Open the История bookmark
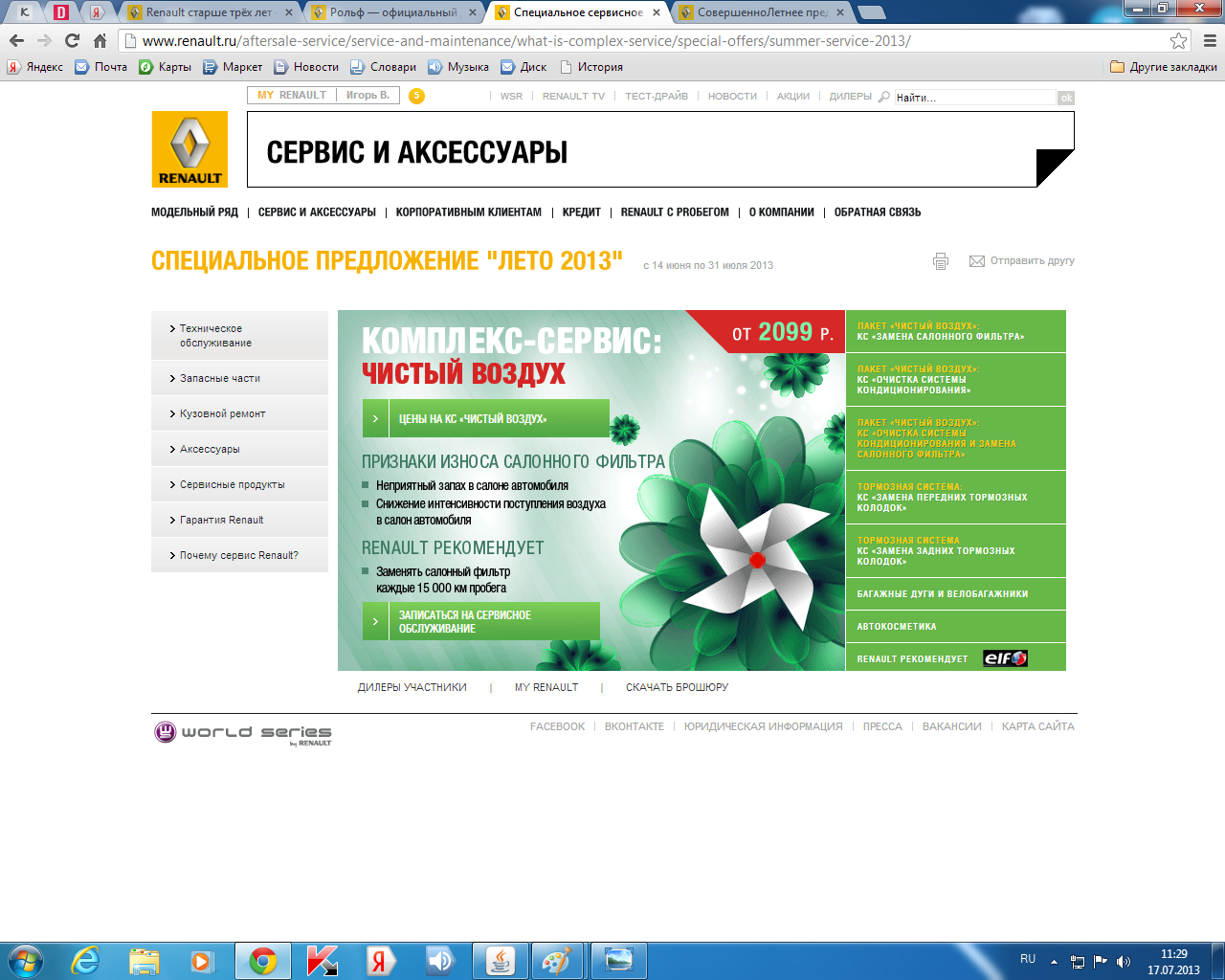The image size is (1225, 980). tap(591, 67)
